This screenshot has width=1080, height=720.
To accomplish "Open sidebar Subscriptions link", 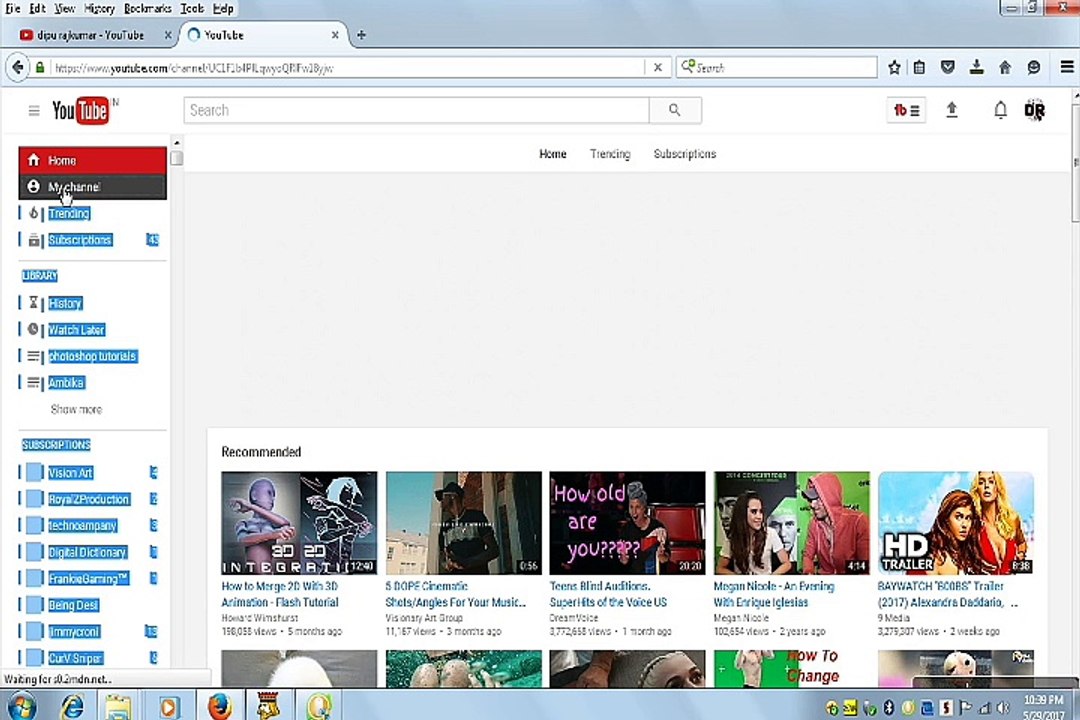I will (81, 240).
